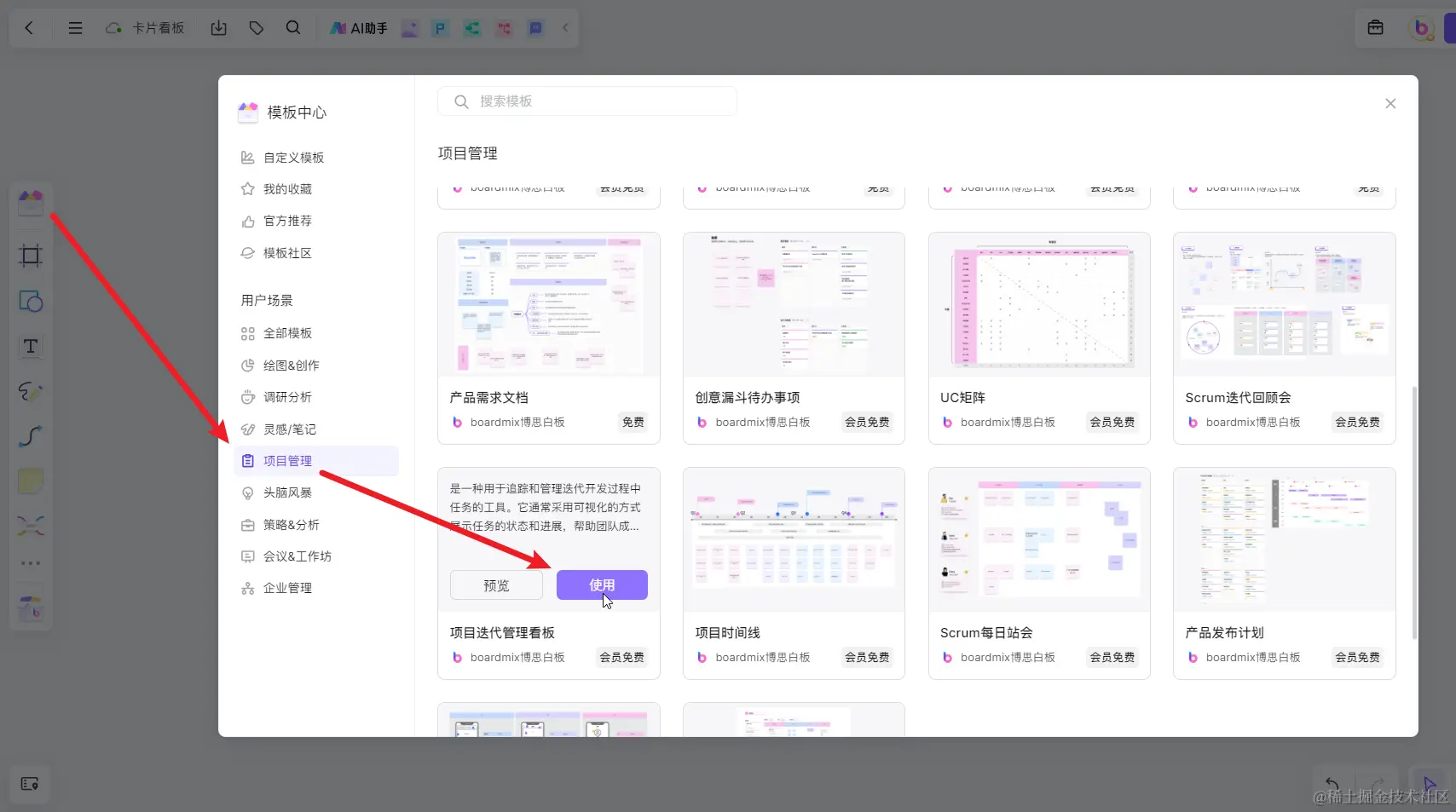The width and height of the screenshot is (1456, 812).
Task: Open the AI助手 assistant
Action: pos(357,27)
